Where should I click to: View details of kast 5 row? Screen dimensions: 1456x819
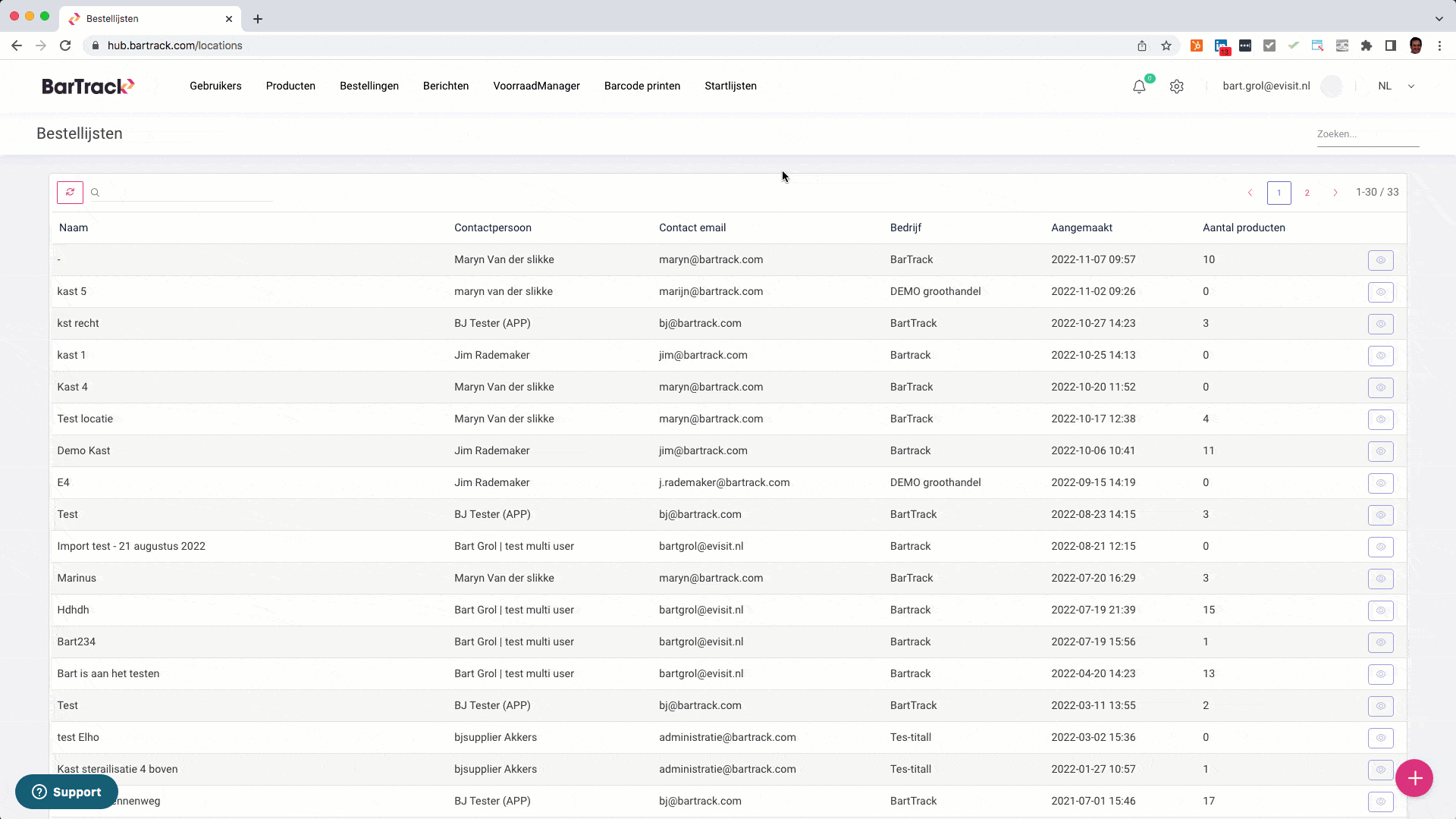(1380, 292)
